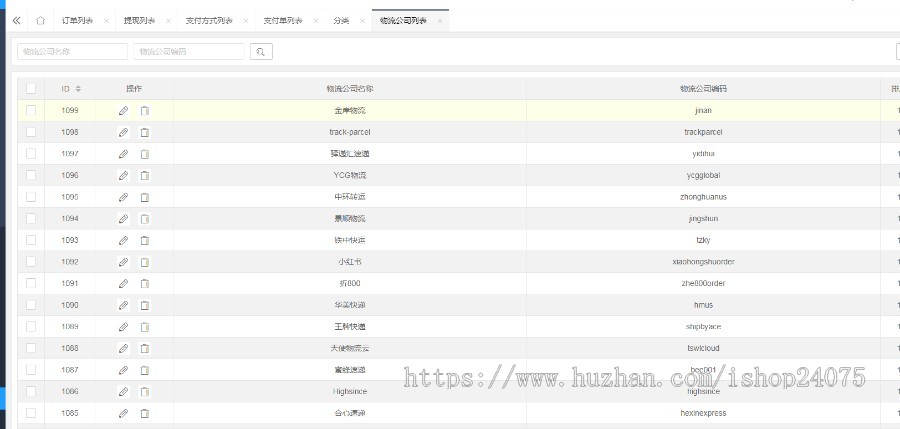Viewport: 900px width, 429px height.
Task: Sort the table by ID column
Action: point(78,89)
